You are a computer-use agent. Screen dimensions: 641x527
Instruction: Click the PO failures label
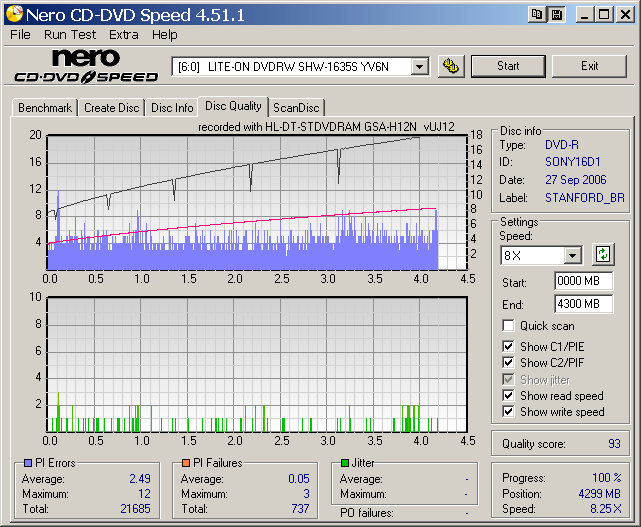[367, 513]
